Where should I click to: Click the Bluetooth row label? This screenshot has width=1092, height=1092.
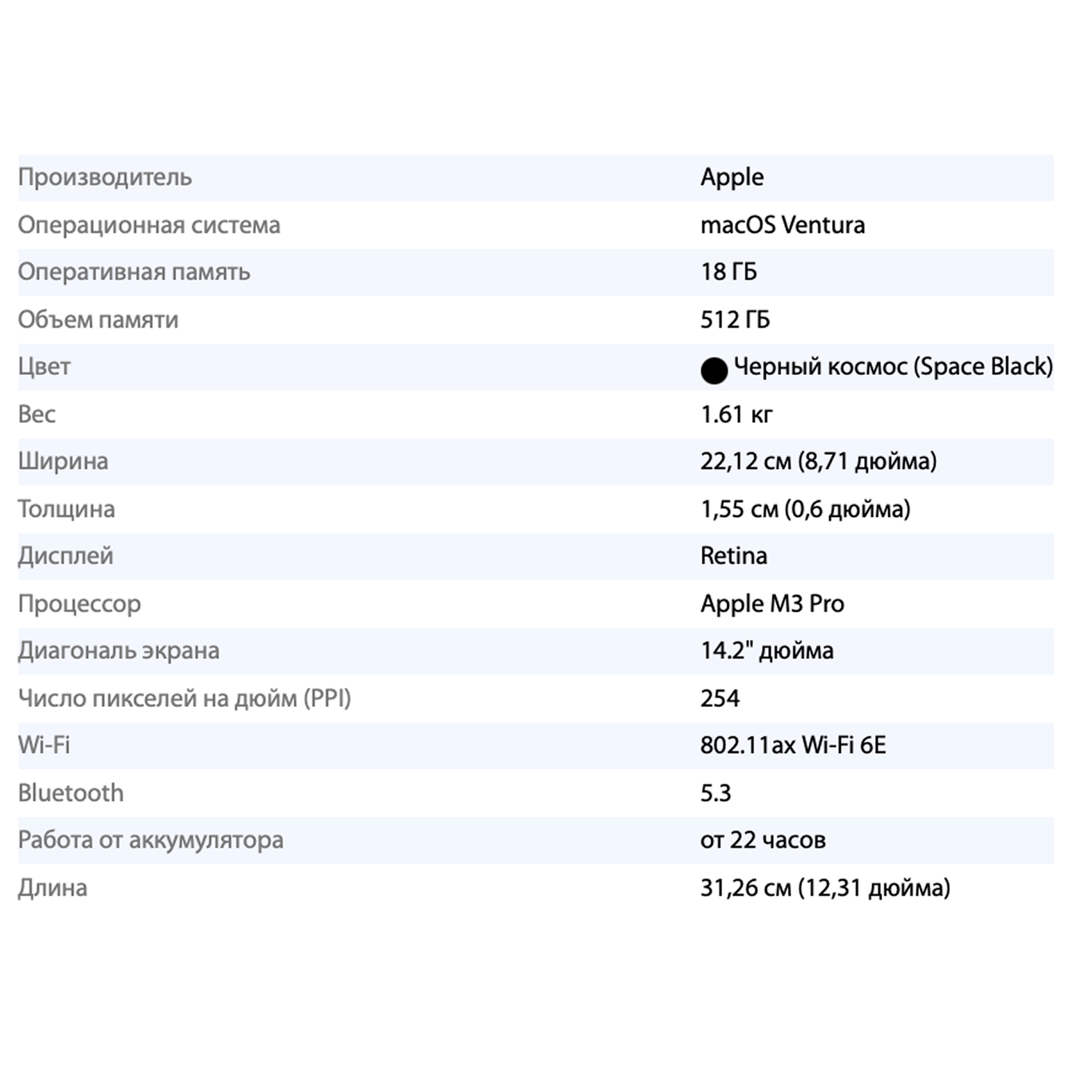(x=71, y=793)
